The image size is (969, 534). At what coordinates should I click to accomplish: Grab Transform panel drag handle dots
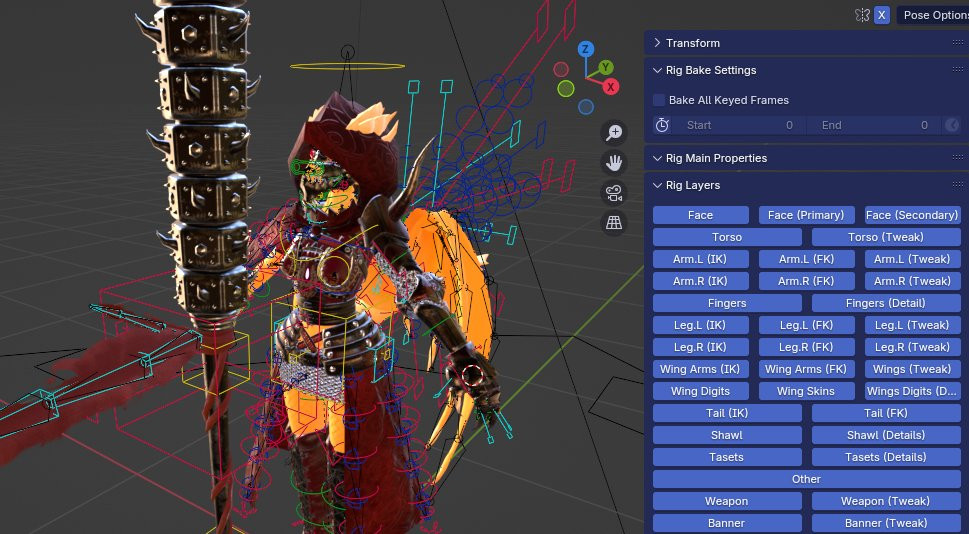click(x=958, y=43)
